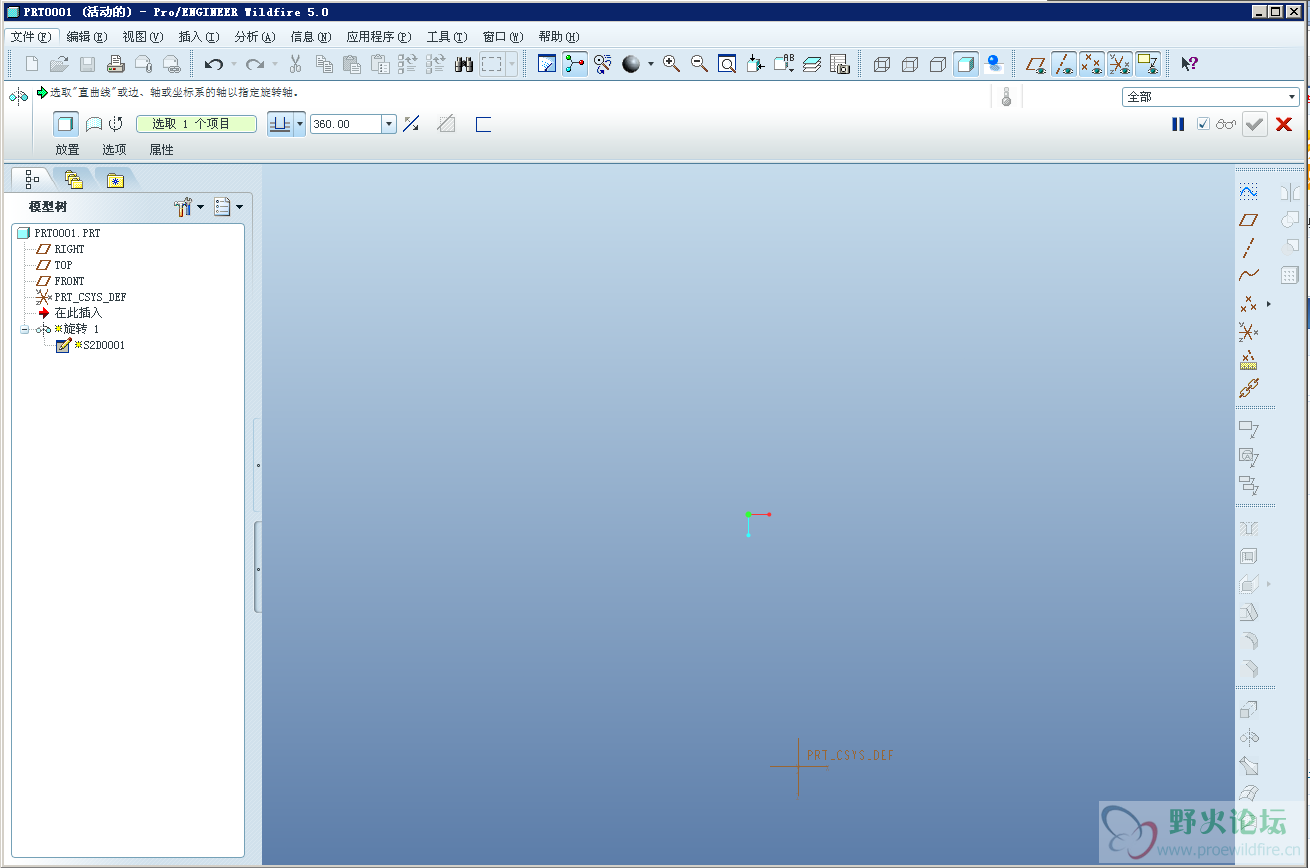Open the Undo history dropdown arrow
The height and width of the screenshot is (868, 1310).
pyautogui.click(x=234, y=64)
